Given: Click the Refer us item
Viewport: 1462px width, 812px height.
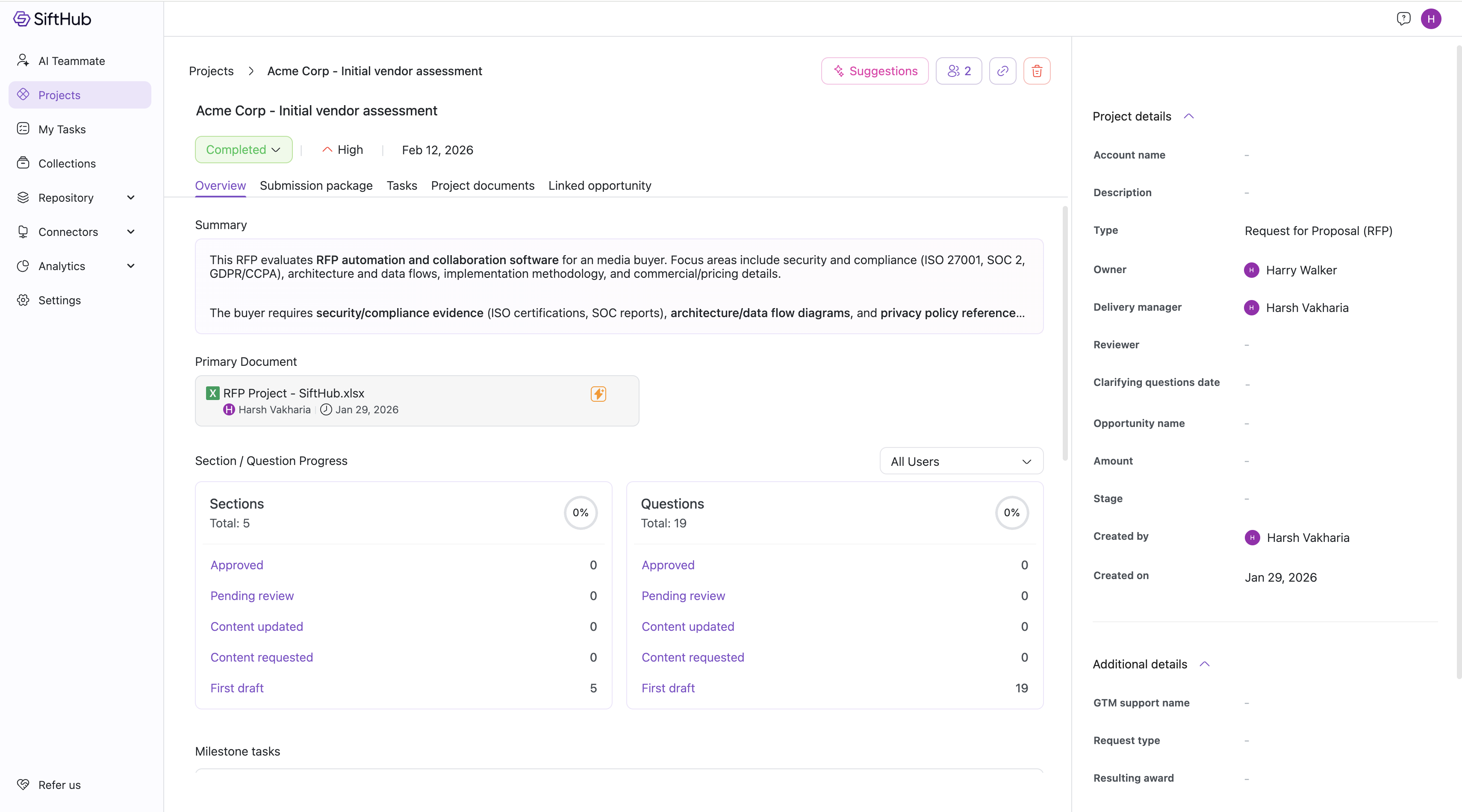Looking at the screenshot, I should 59,785.
